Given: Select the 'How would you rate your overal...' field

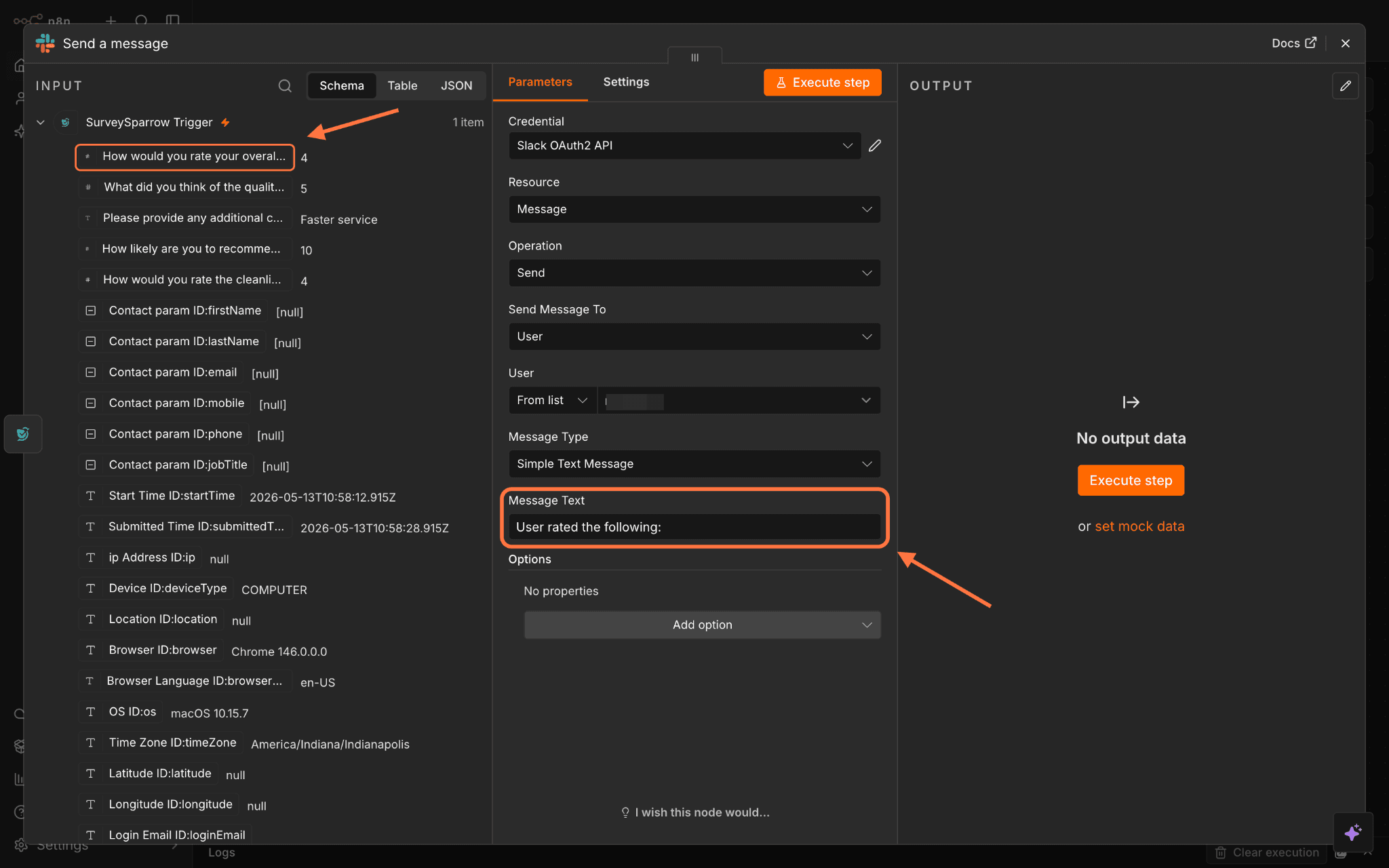Looking at the screenshot, I should pyautogui.click(x=185, y=157).
